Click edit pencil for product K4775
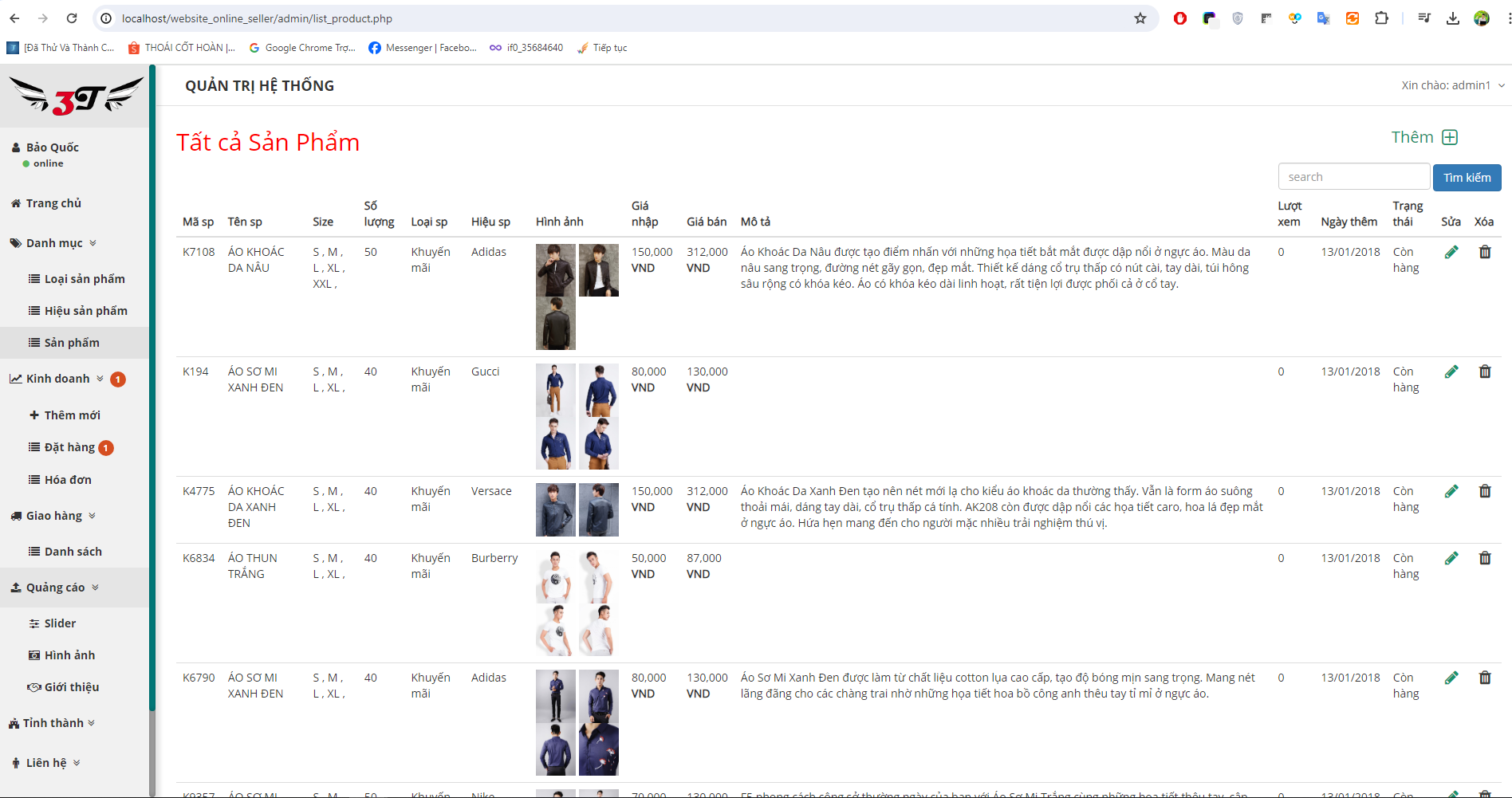 tap(1451, 491)
